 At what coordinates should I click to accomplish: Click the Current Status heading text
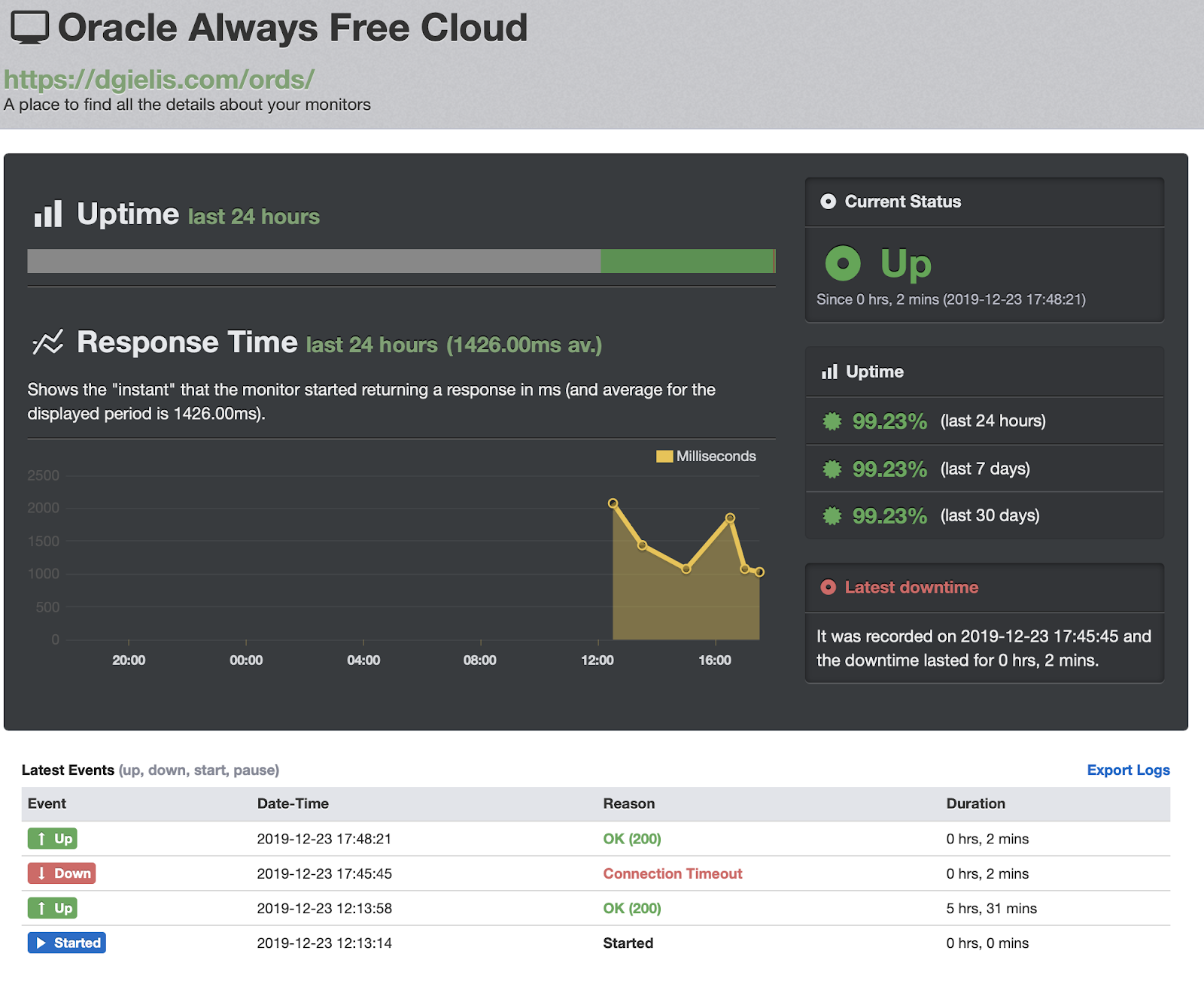(x=903, y=202)
